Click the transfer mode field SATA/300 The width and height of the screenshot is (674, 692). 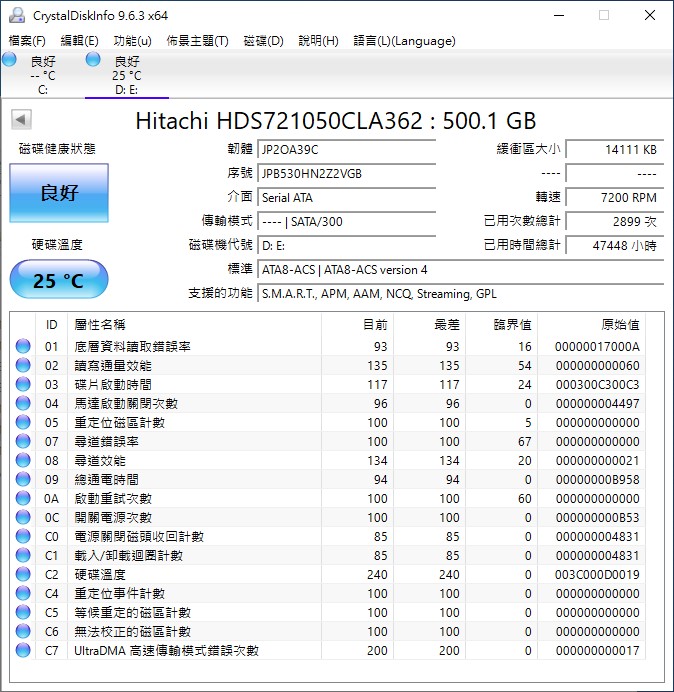tap(346, 222)
